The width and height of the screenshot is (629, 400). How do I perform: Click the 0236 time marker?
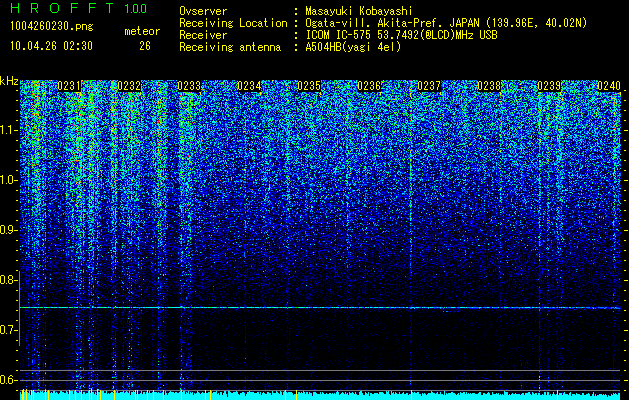[369, 86]
